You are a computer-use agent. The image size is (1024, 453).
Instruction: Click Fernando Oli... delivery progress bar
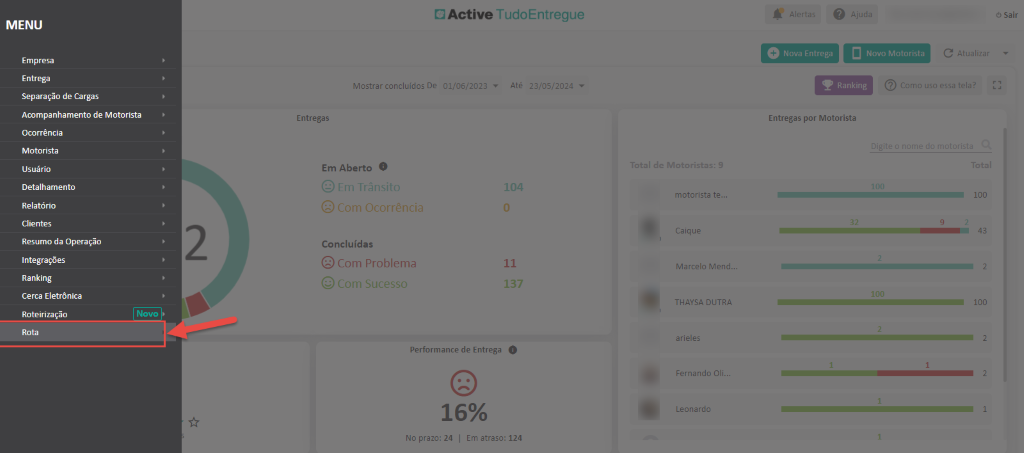(x=877, y=373)
